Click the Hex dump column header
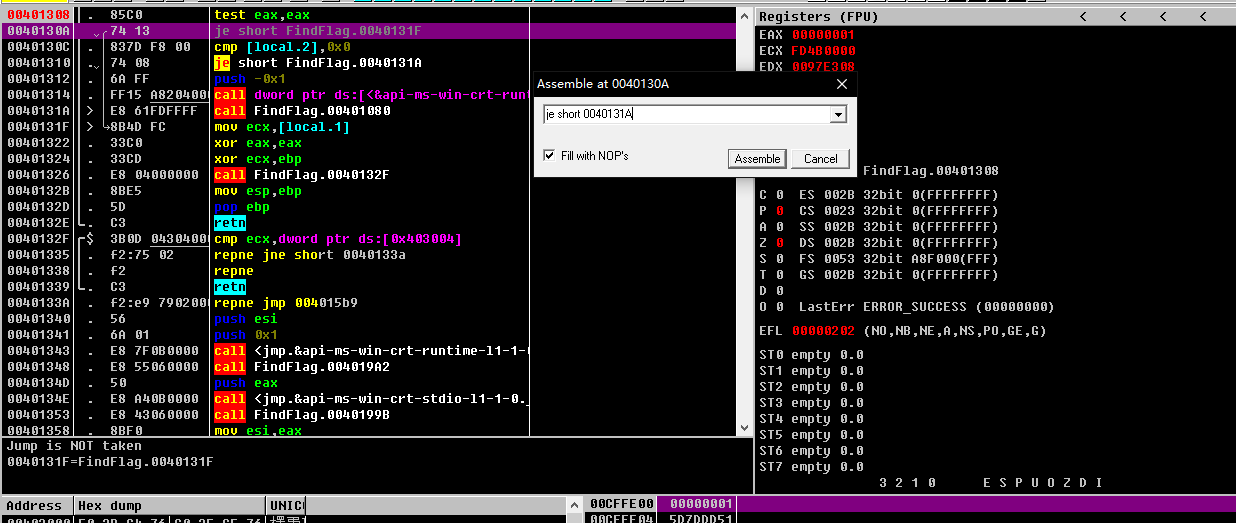This screenshot has height=523, width=1236. click(x=170, y=506)
